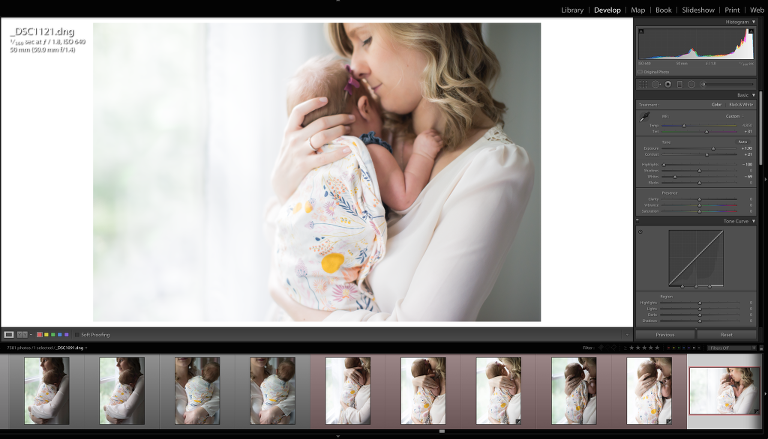768x439 pixels.
Task: Toggle the Tone Curve panel on/off switch
Action: coord(638,221)
